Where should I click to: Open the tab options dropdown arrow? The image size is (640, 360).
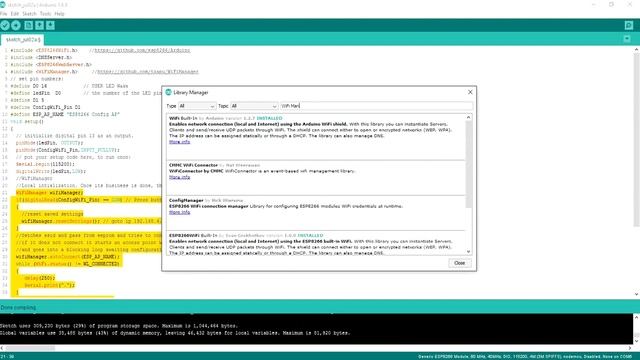coord(627,39)
